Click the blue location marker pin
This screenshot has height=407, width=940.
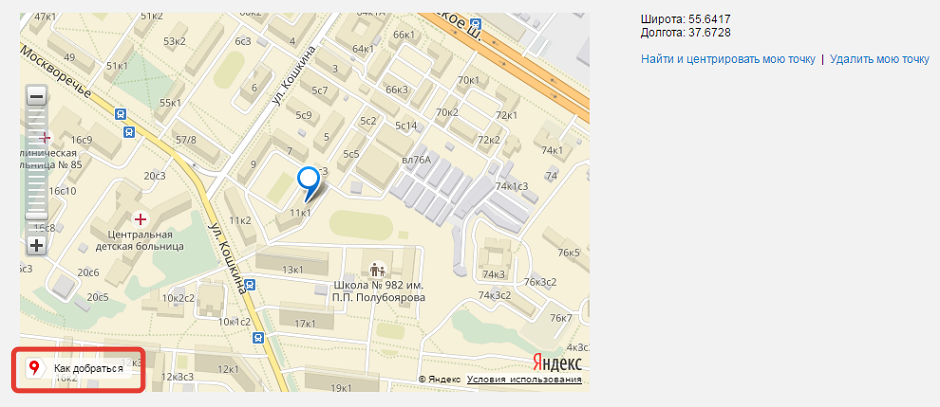point(309,183)
